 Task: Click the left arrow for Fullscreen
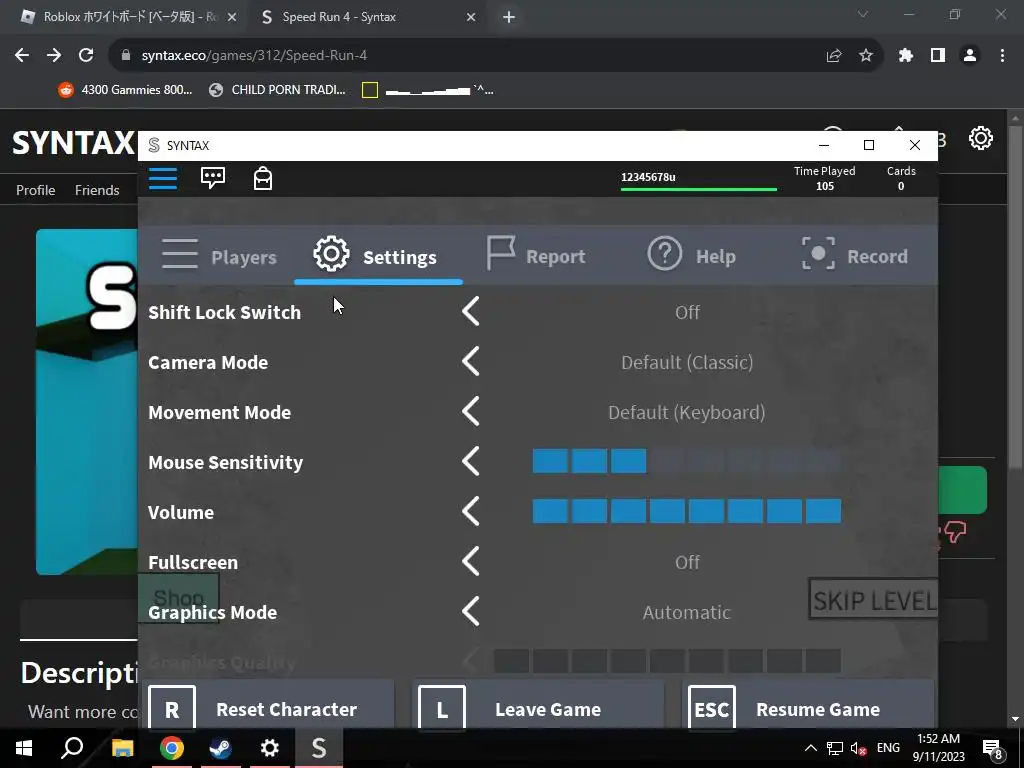pos(471,562)
